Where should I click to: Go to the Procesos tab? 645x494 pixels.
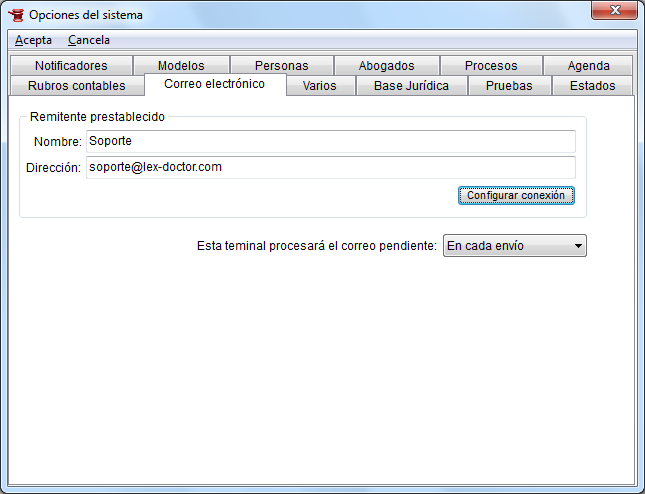[491, 66]
